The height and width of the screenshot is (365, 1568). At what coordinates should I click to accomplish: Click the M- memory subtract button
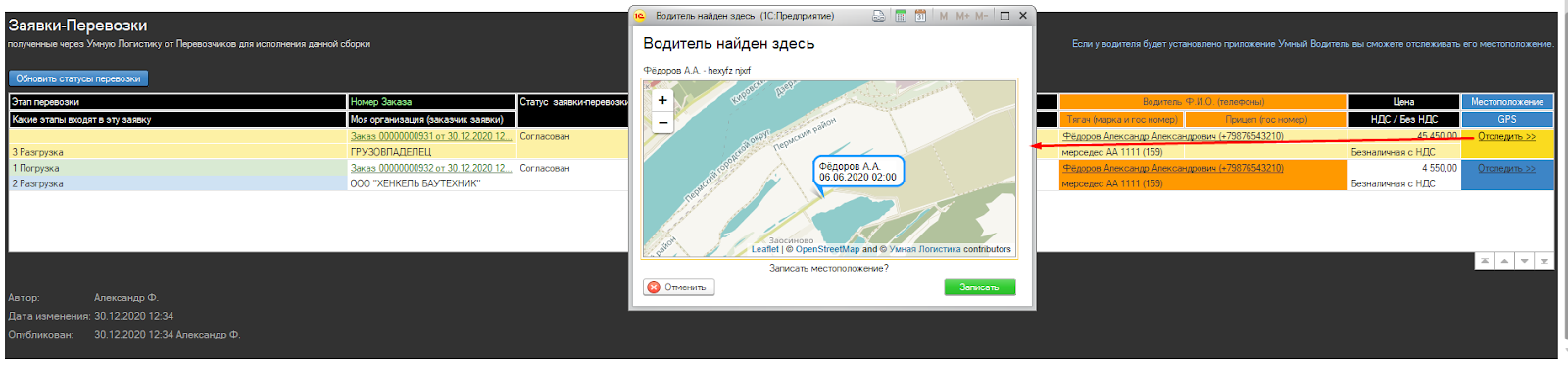coord(981,16)
